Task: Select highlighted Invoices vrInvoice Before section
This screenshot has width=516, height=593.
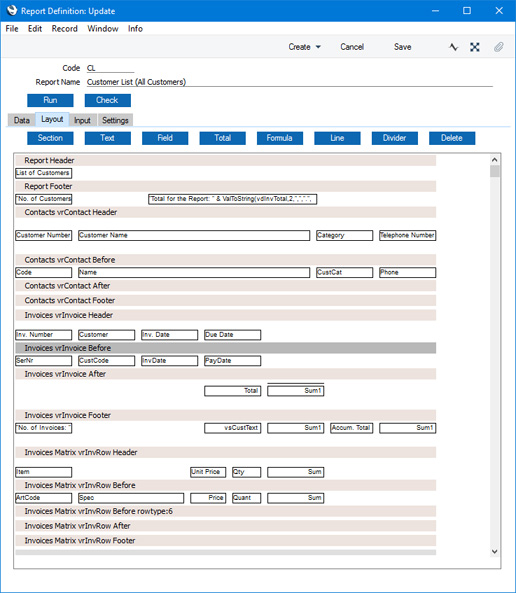Action: click(x=225, y=348)
